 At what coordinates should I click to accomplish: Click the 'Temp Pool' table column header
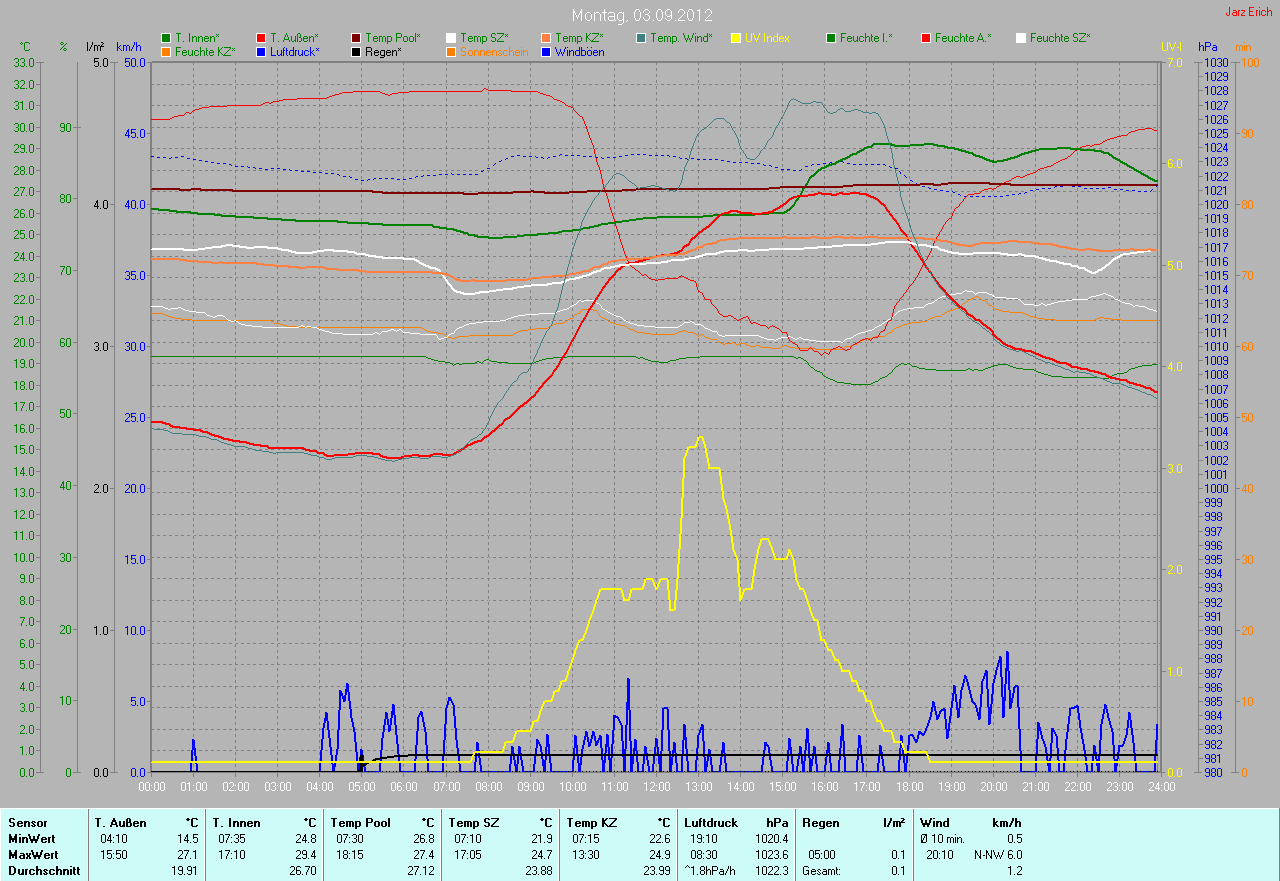tap(360, 823)
